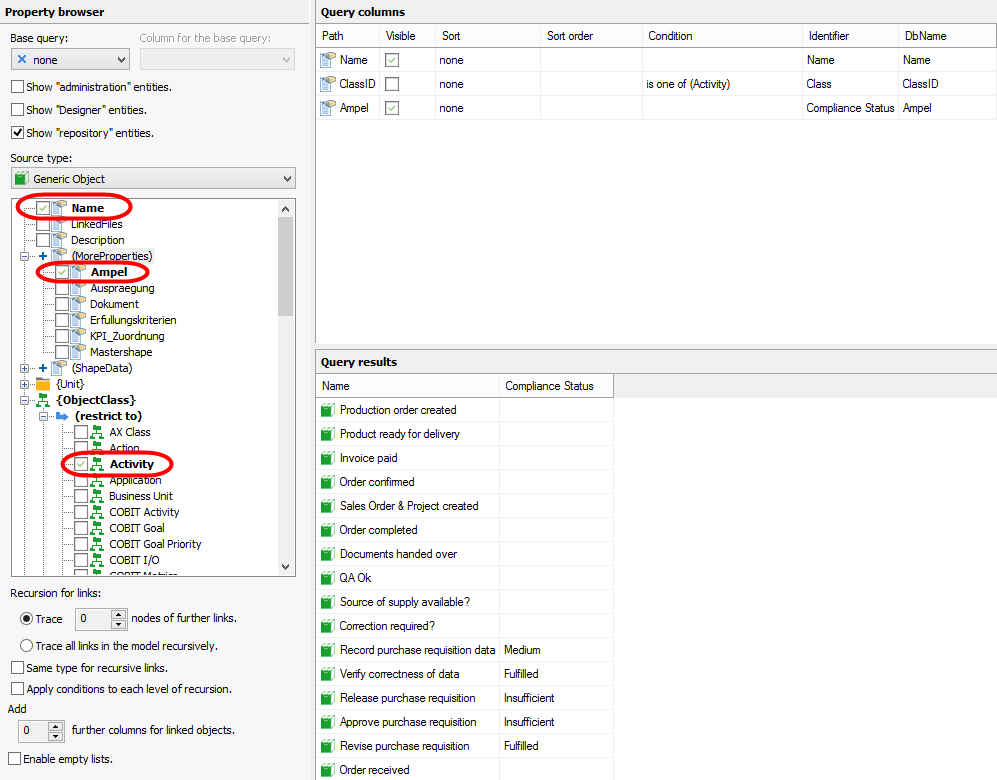This screenshot has width=997, height=780.
Task: Select the 'is one of (Activity)' condition cell
Action: click(x=722, y=84)
